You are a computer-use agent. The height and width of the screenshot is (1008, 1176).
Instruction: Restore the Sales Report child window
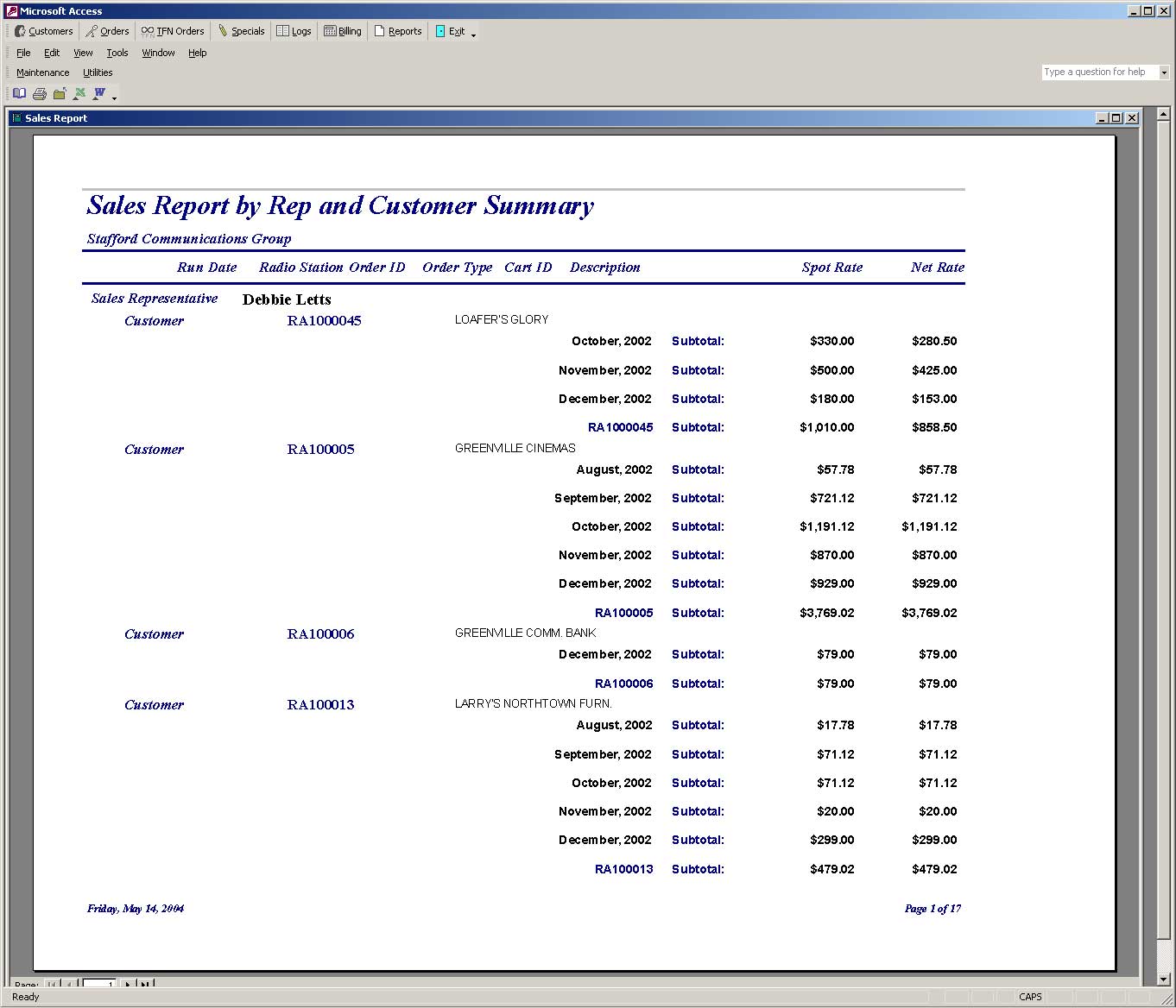pyautogui.click(x=1116, y=118)
